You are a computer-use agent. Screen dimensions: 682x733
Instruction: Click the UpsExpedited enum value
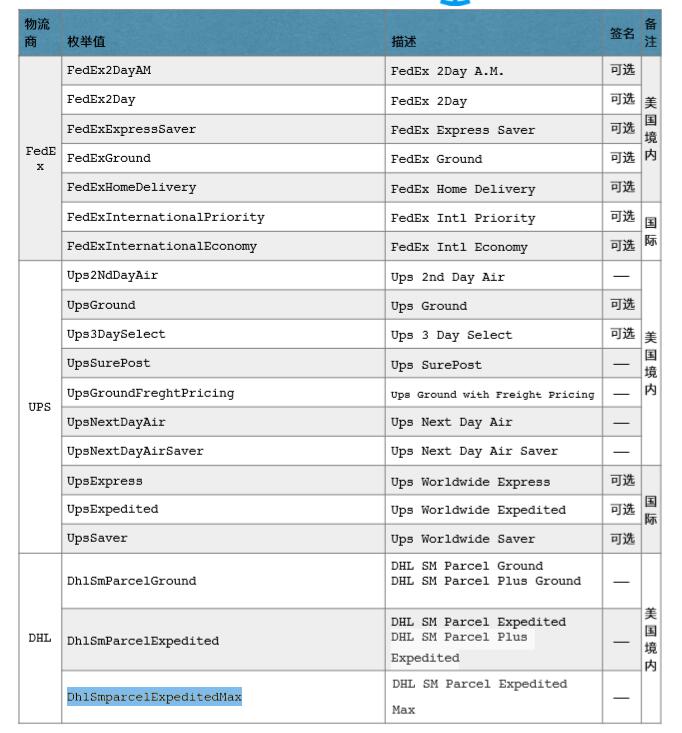click(112, 509)
